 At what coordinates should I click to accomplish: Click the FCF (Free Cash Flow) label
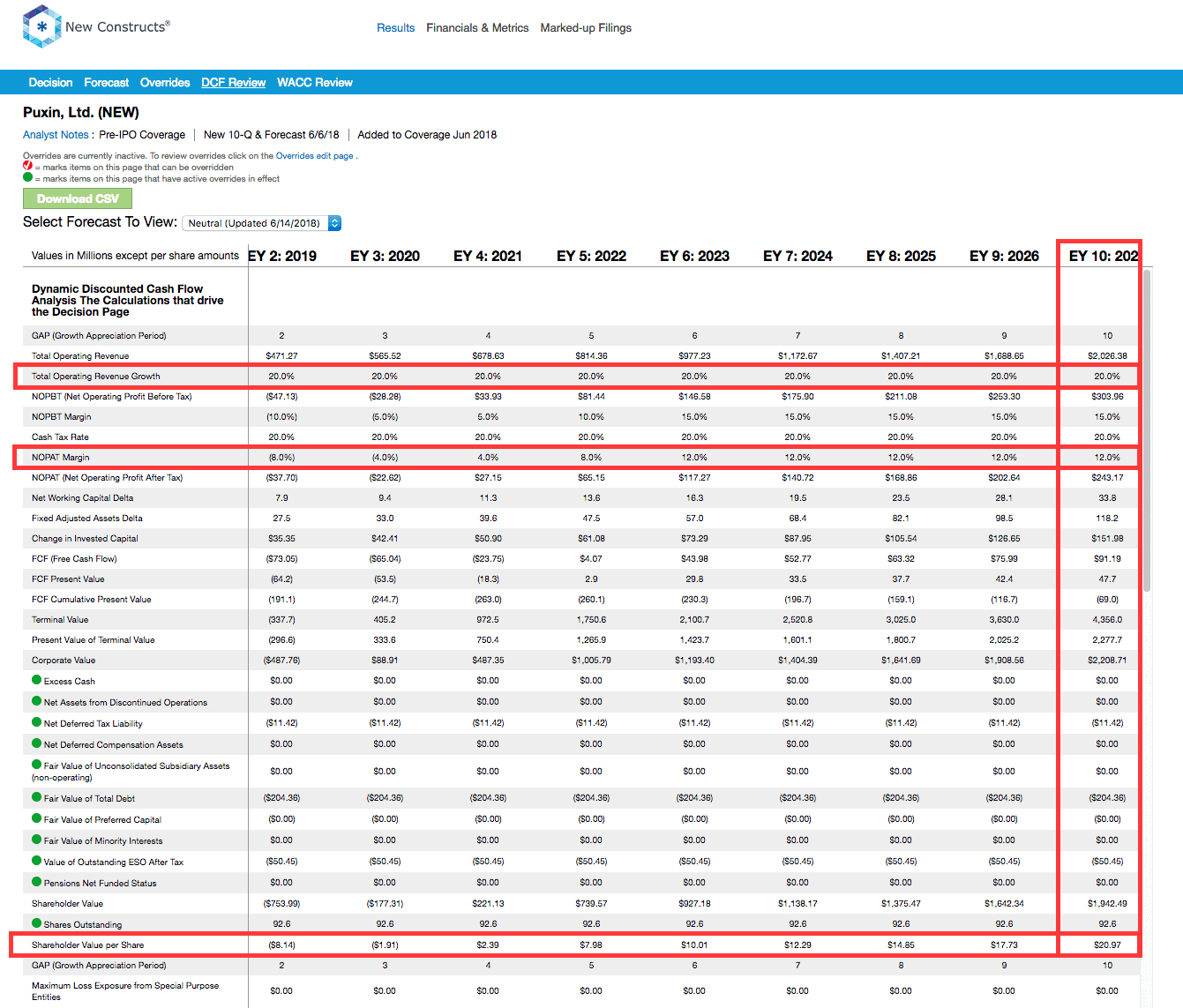click(x=74, y=558)
